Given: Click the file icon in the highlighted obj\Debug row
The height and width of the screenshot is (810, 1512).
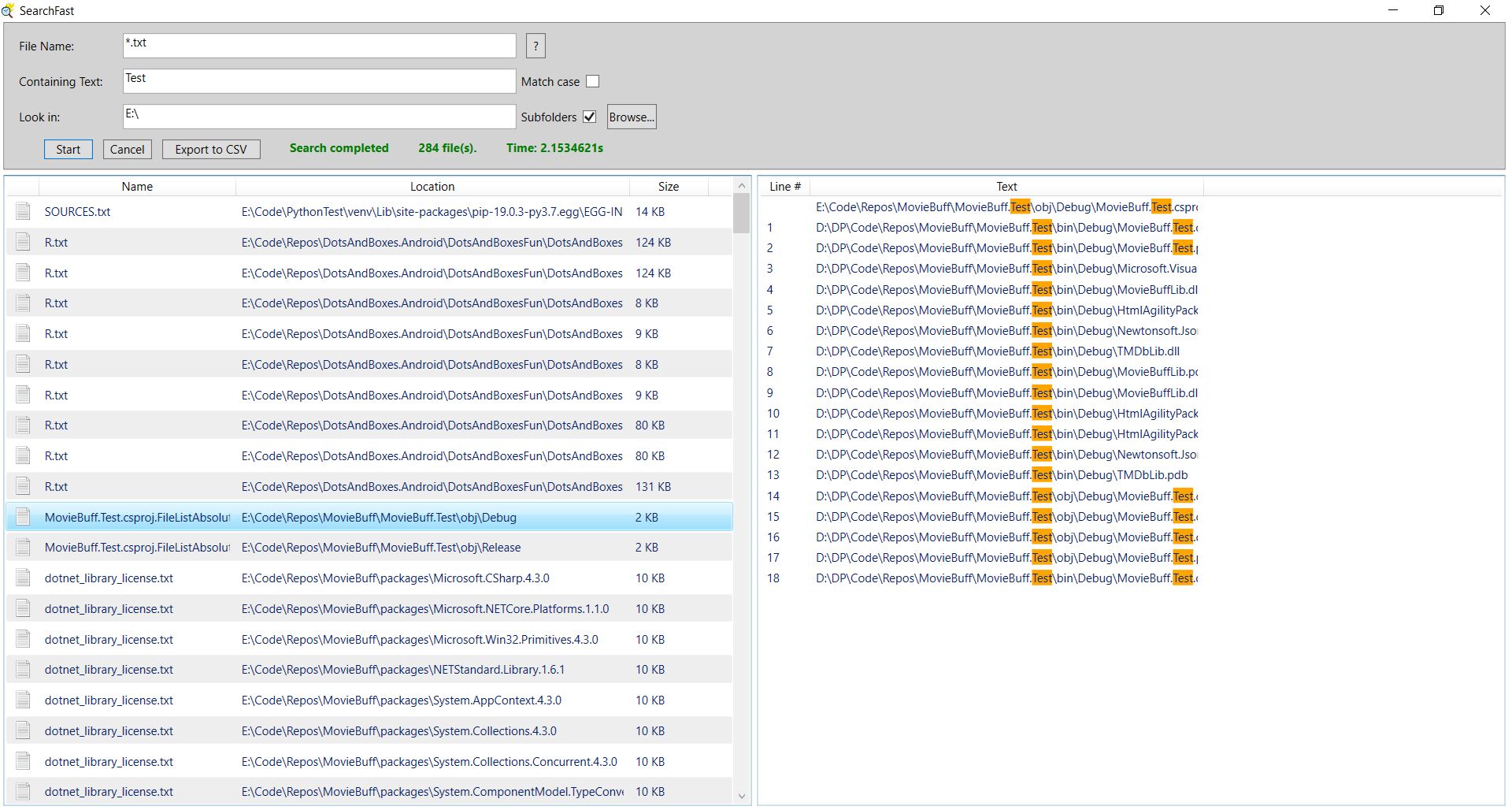Looking at the screenshot, I should point(23,517).
